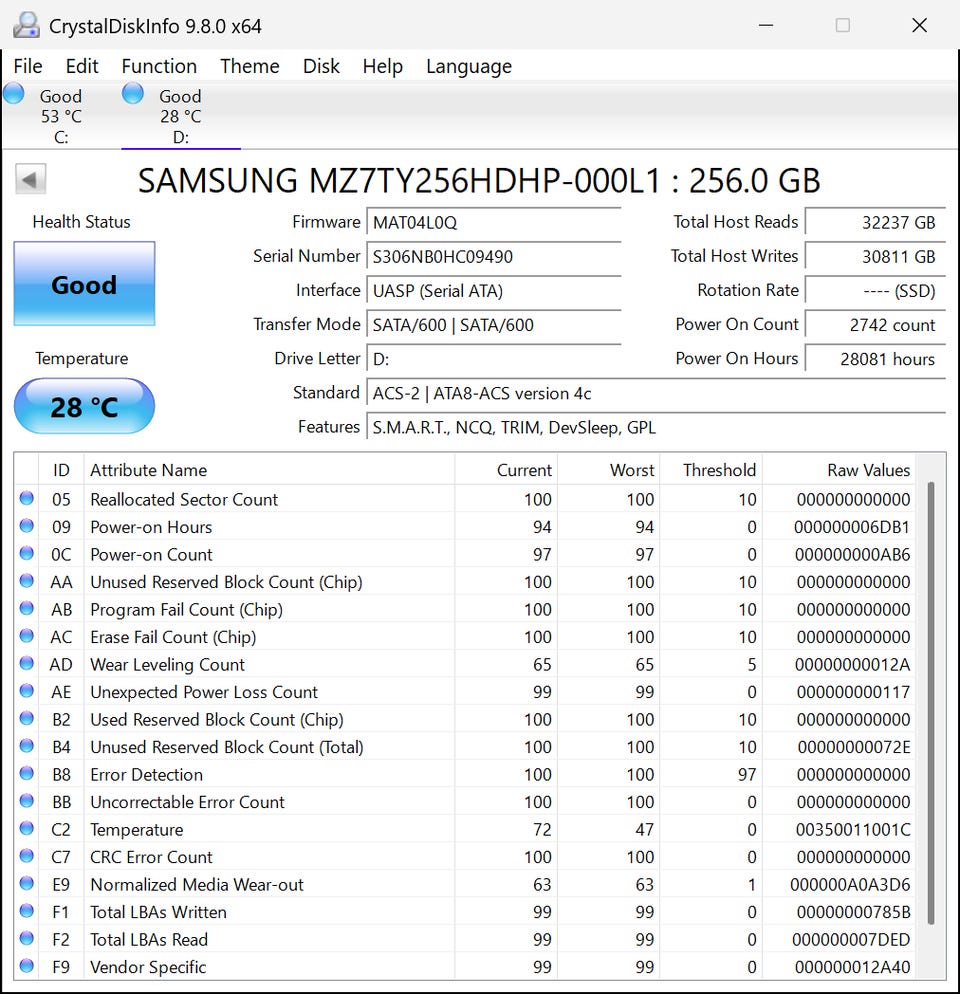
Task: Select the Unused Reserved Block Count (Chip) row
Action: [x=465, y=581]
